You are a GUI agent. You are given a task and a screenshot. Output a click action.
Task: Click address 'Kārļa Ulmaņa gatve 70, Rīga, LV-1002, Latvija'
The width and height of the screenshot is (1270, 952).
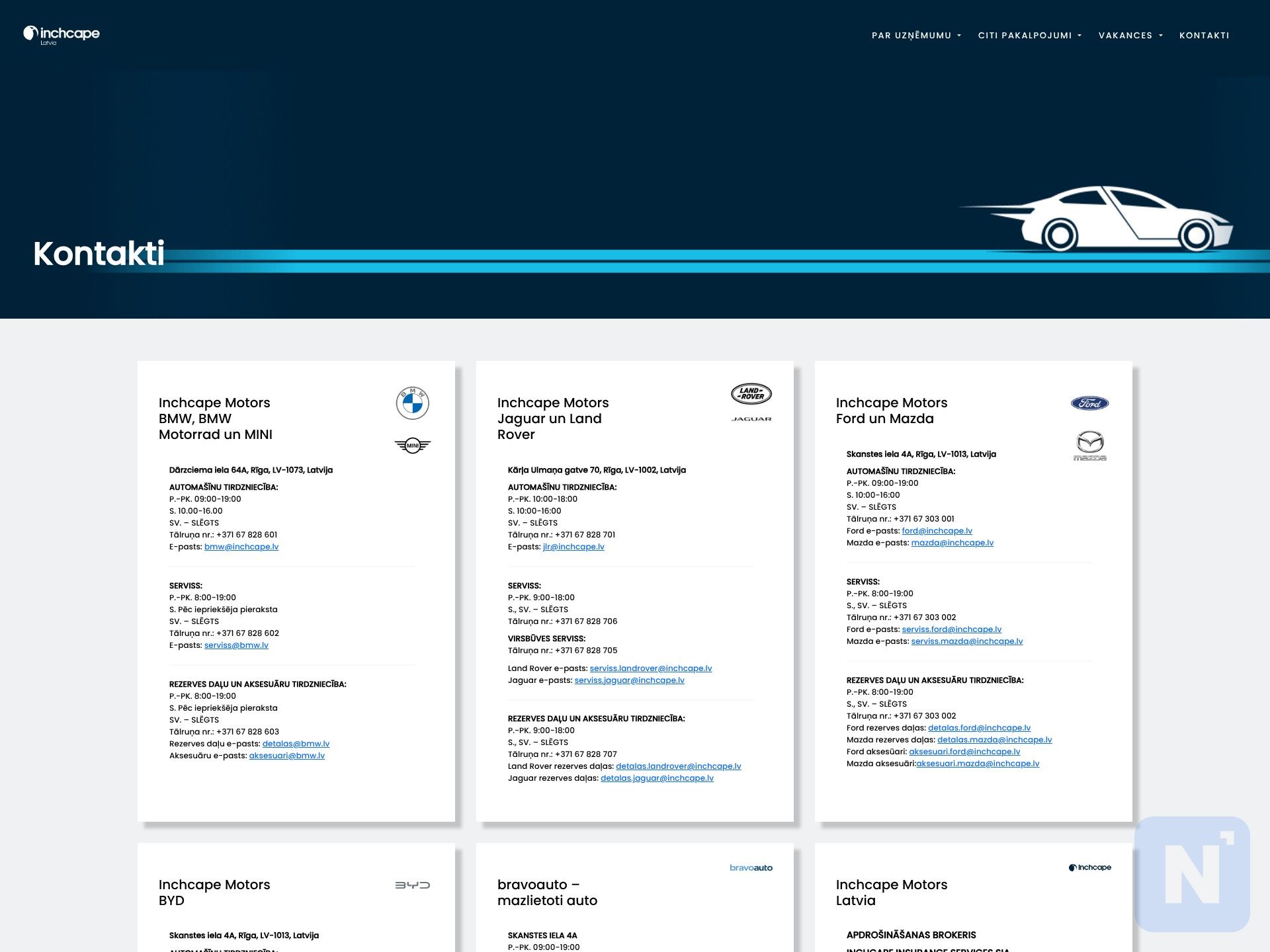click(597, 470)
